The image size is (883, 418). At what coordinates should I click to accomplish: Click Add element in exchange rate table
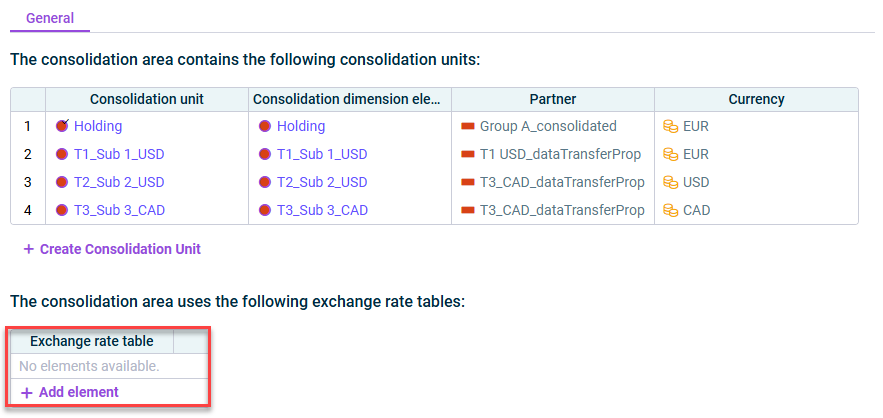(70, 393)
